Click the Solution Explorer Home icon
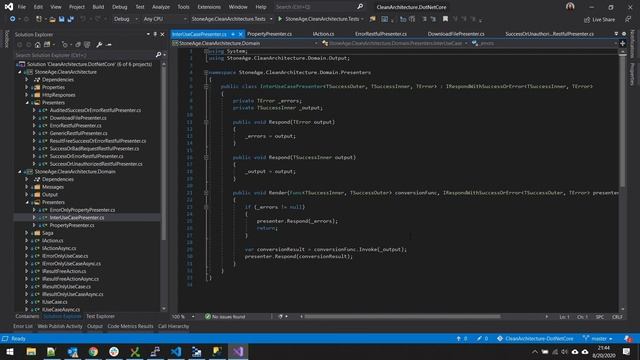640x360 pixels. point(38,44)
